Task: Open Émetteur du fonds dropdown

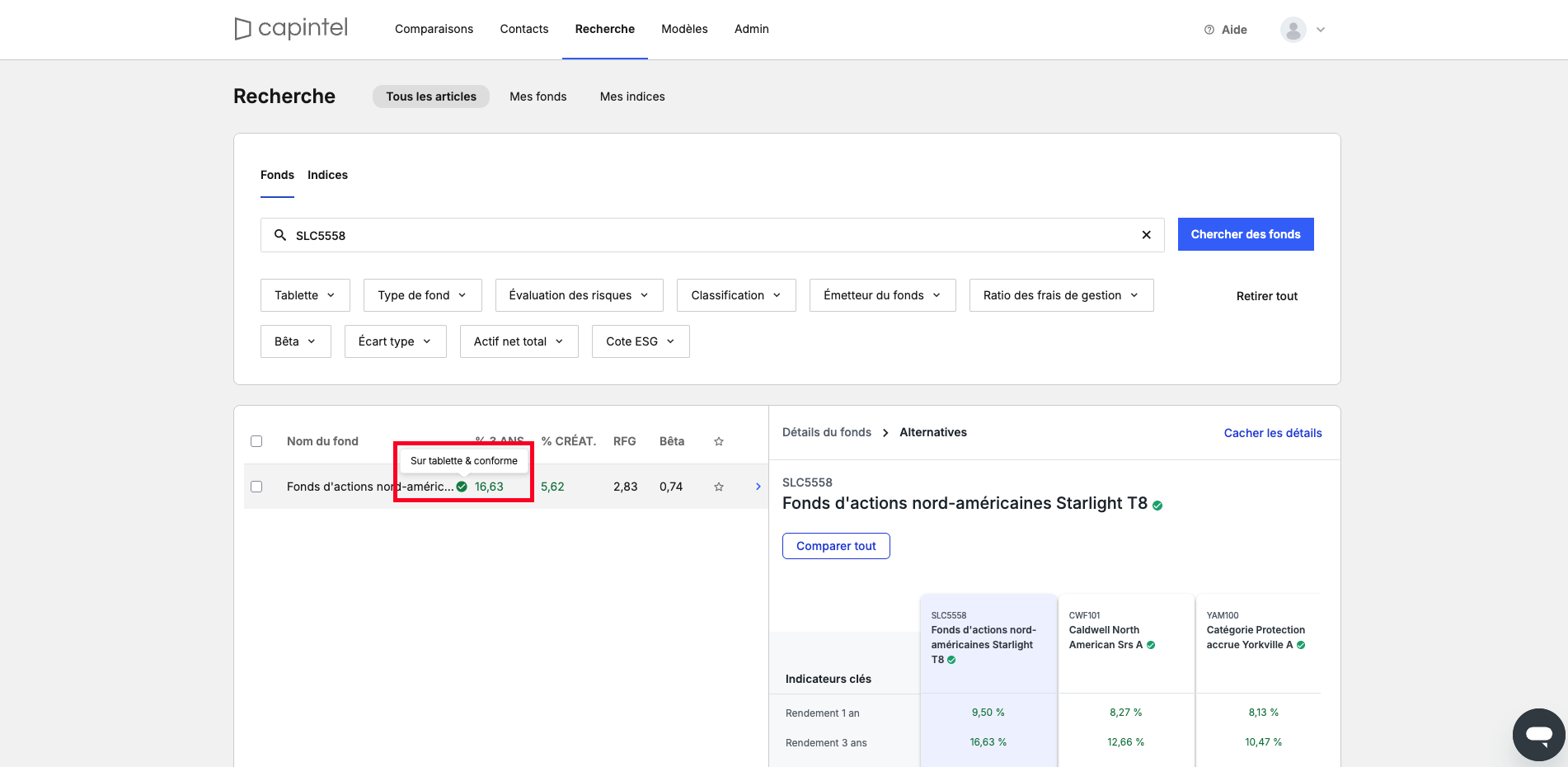Action: pyautogui.click(x=882, y=295)
